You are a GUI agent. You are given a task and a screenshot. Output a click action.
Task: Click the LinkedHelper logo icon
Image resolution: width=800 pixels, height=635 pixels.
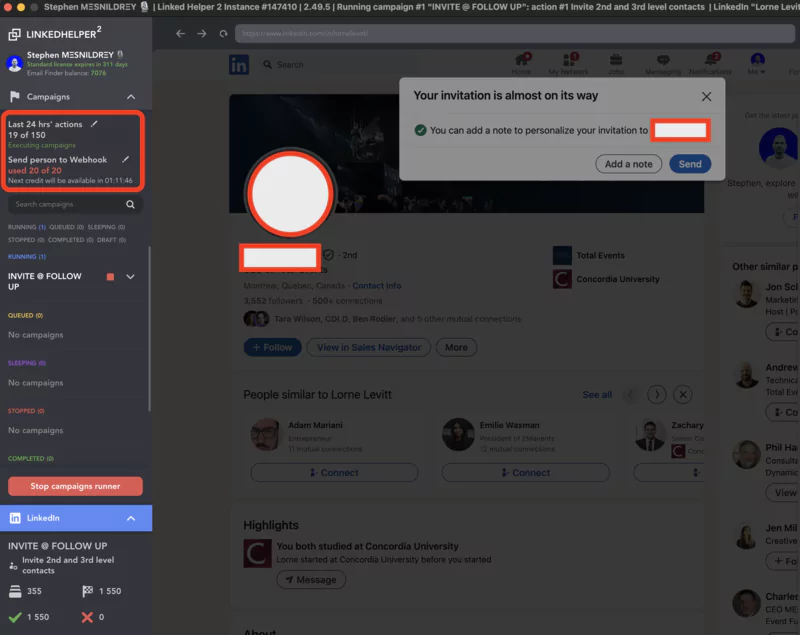14,34
